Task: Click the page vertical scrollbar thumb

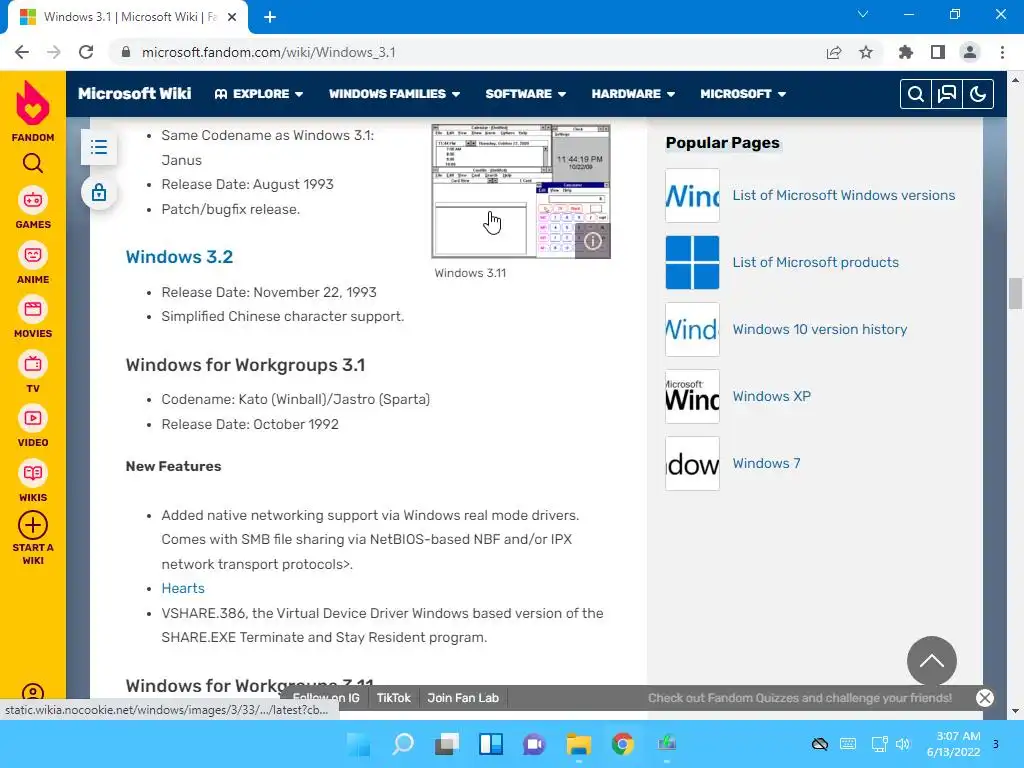Action: (x=1015, y=293)
